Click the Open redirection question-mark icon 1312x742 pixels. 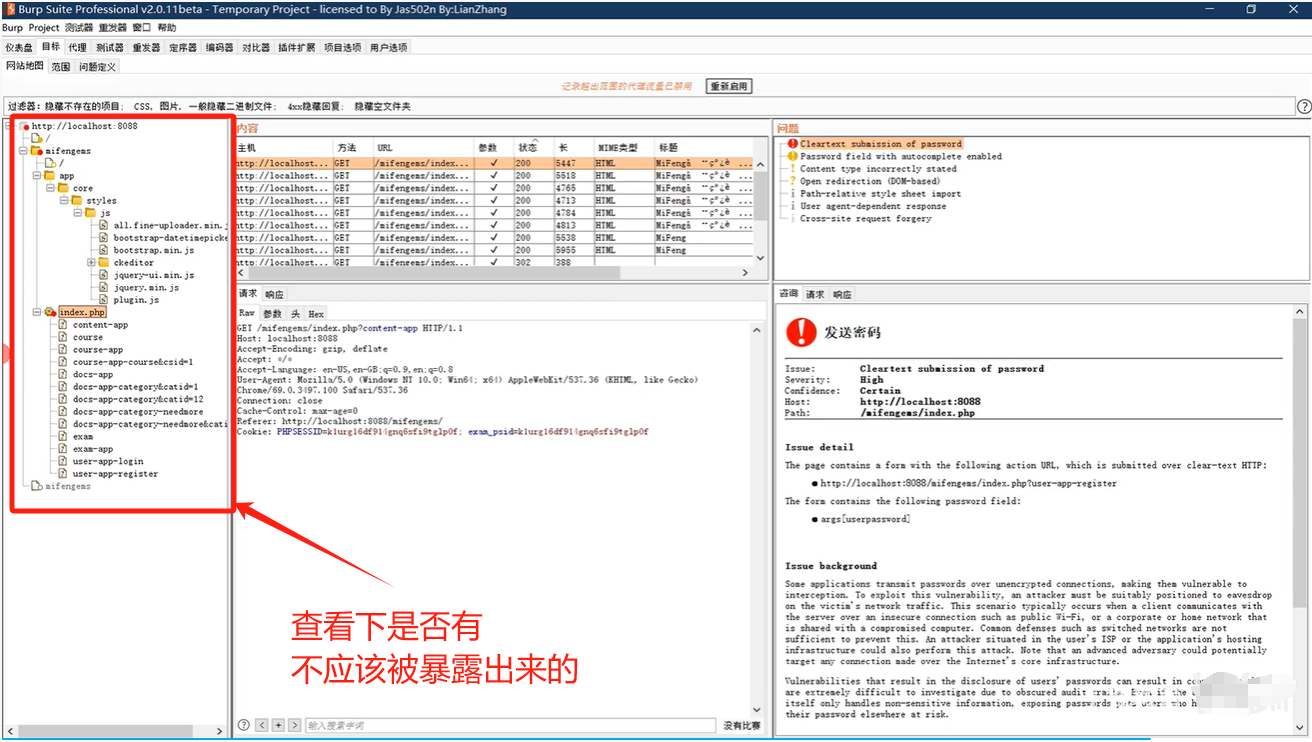[793, 181]
